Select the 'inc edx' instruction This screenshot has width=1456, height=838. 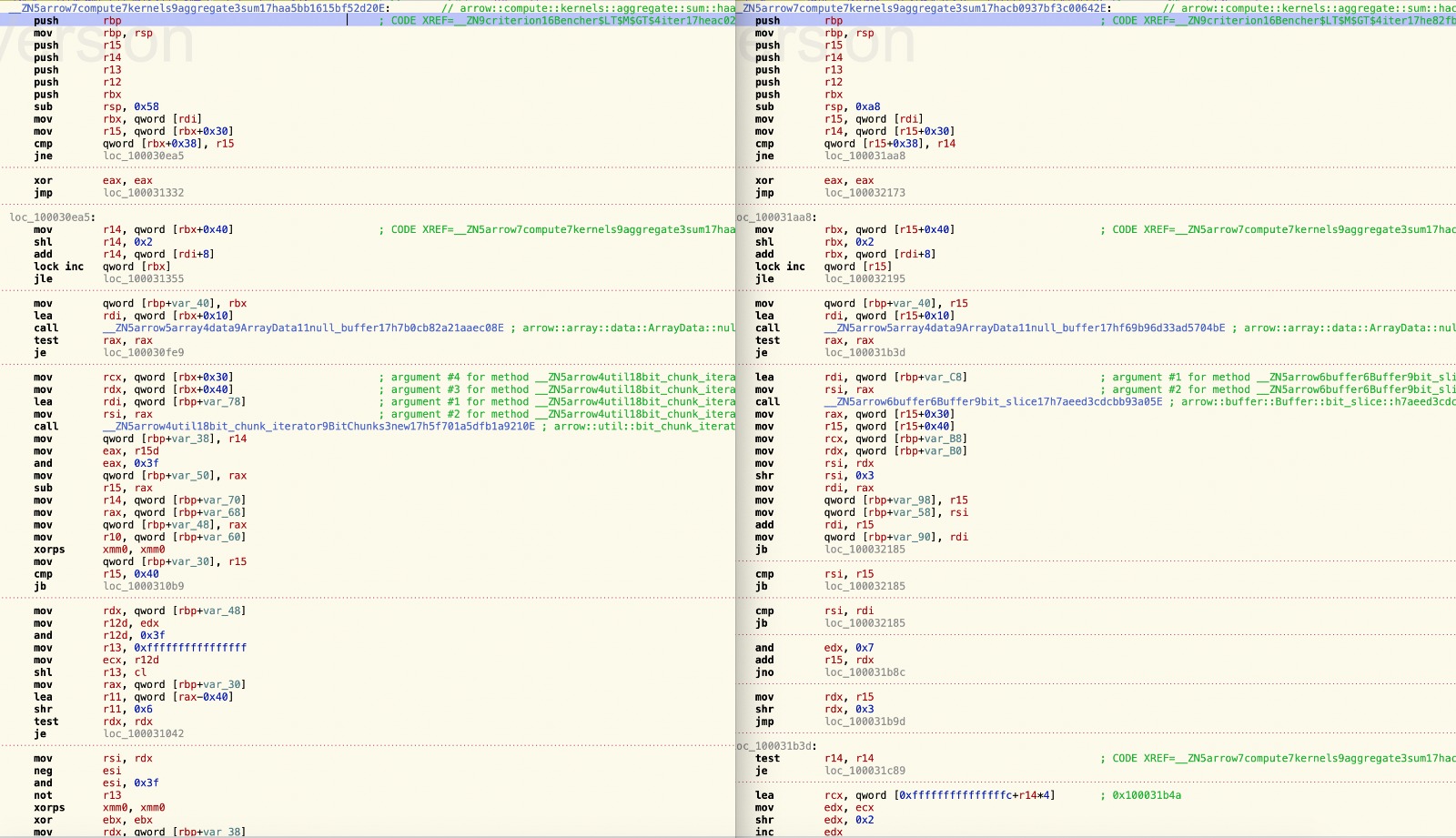pos(799,832)
